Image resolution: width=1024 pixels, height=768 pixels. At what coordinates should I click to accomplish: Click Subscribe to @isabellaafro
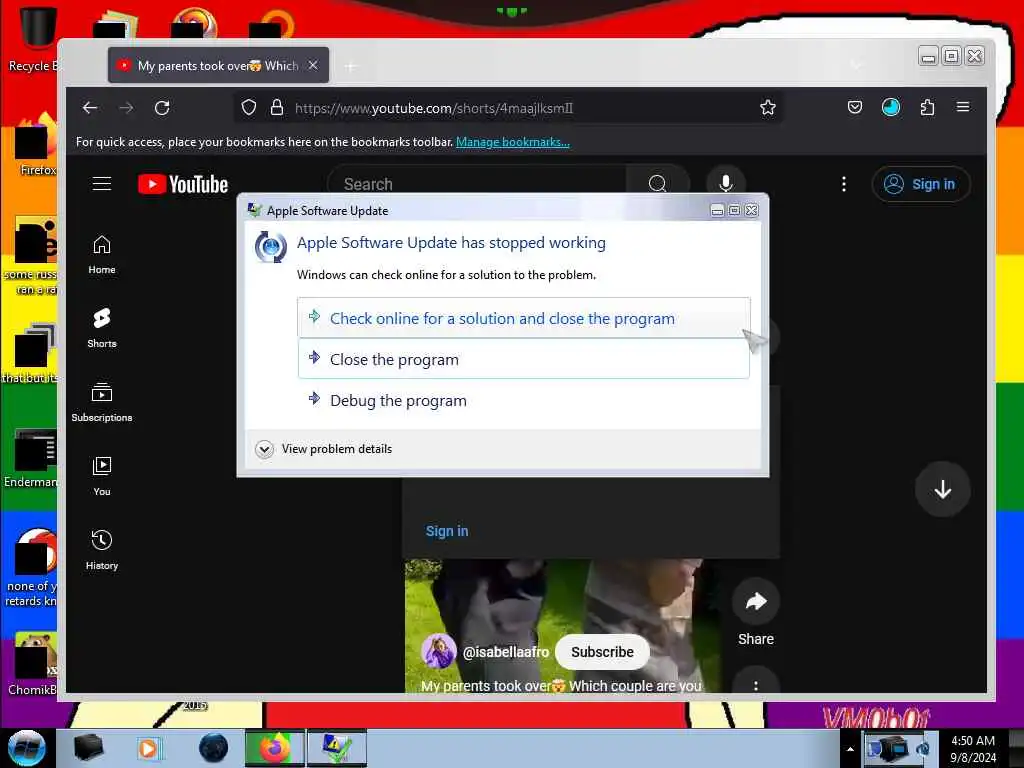point(602,652)
